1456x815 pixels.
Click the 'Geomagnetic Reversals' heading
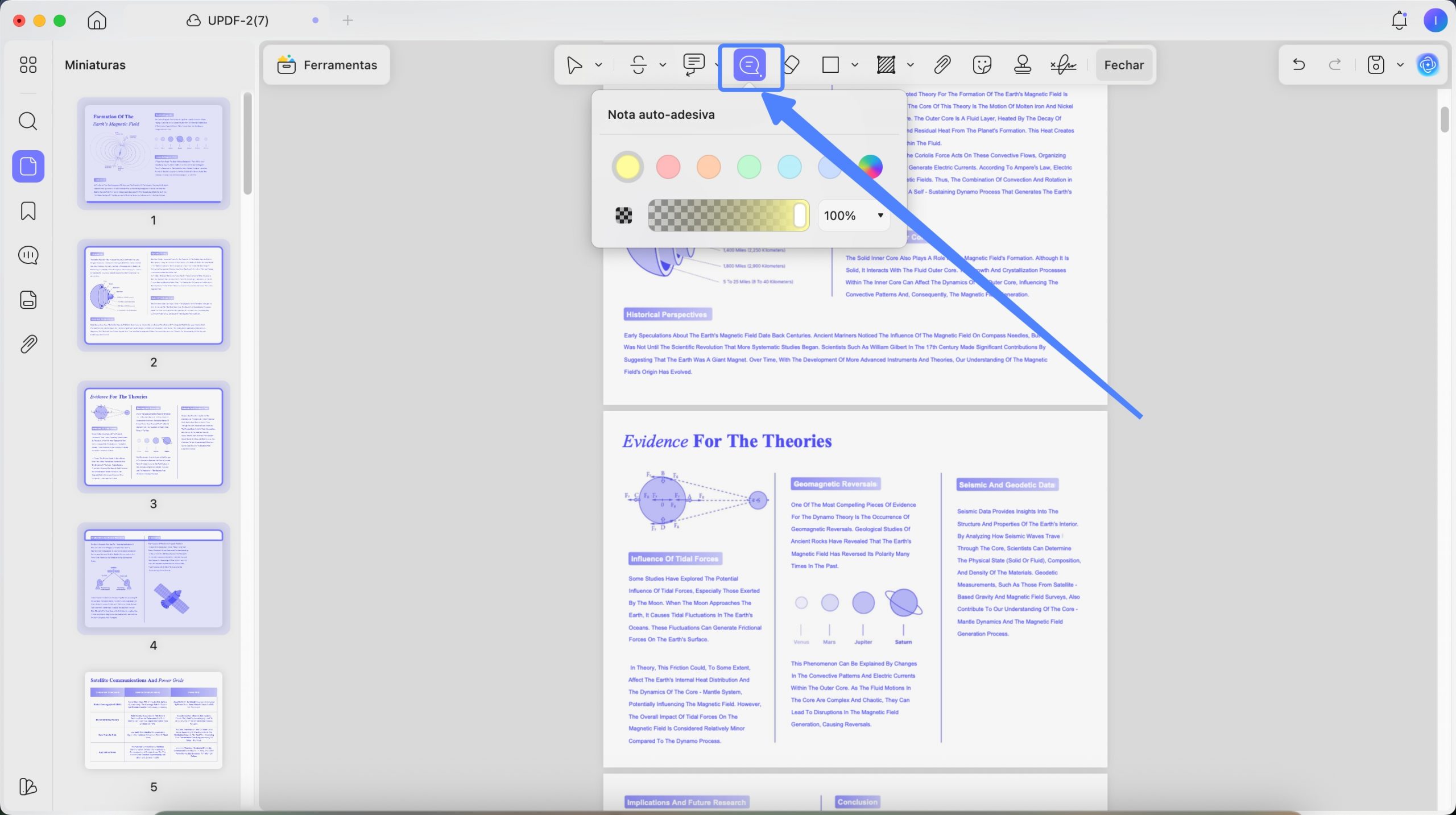click(835, 484)
